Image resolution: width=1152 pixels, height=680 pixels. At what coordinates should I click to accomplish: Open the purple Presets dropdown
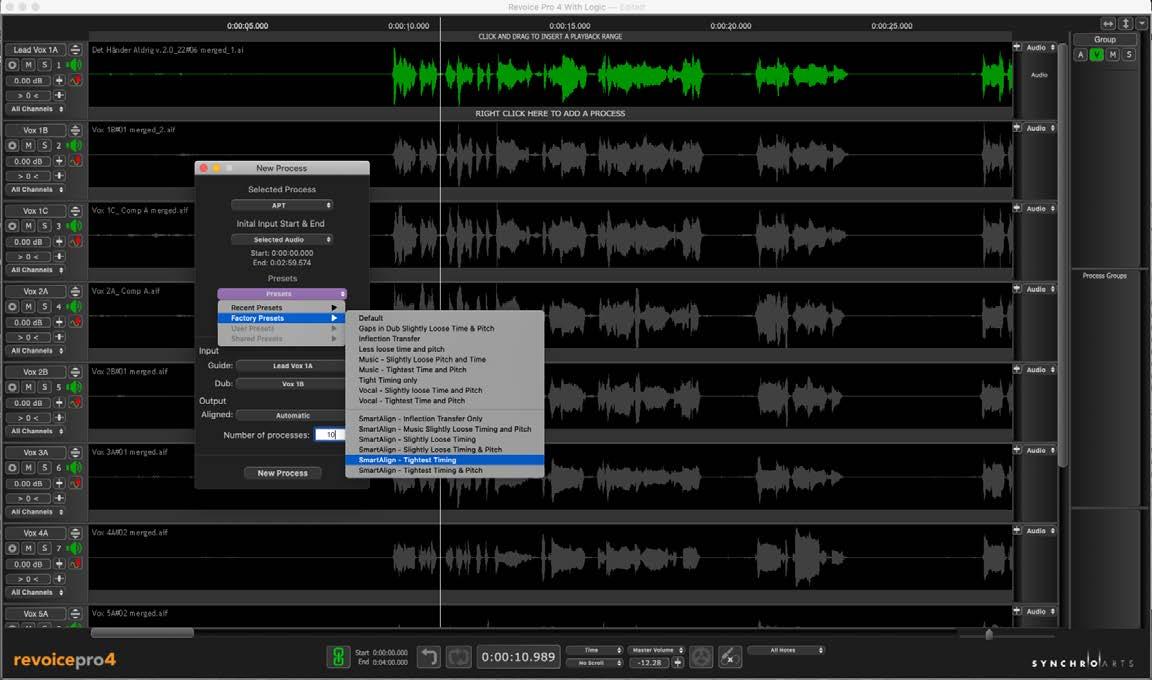pyautogui.click(x=281, y=294)
